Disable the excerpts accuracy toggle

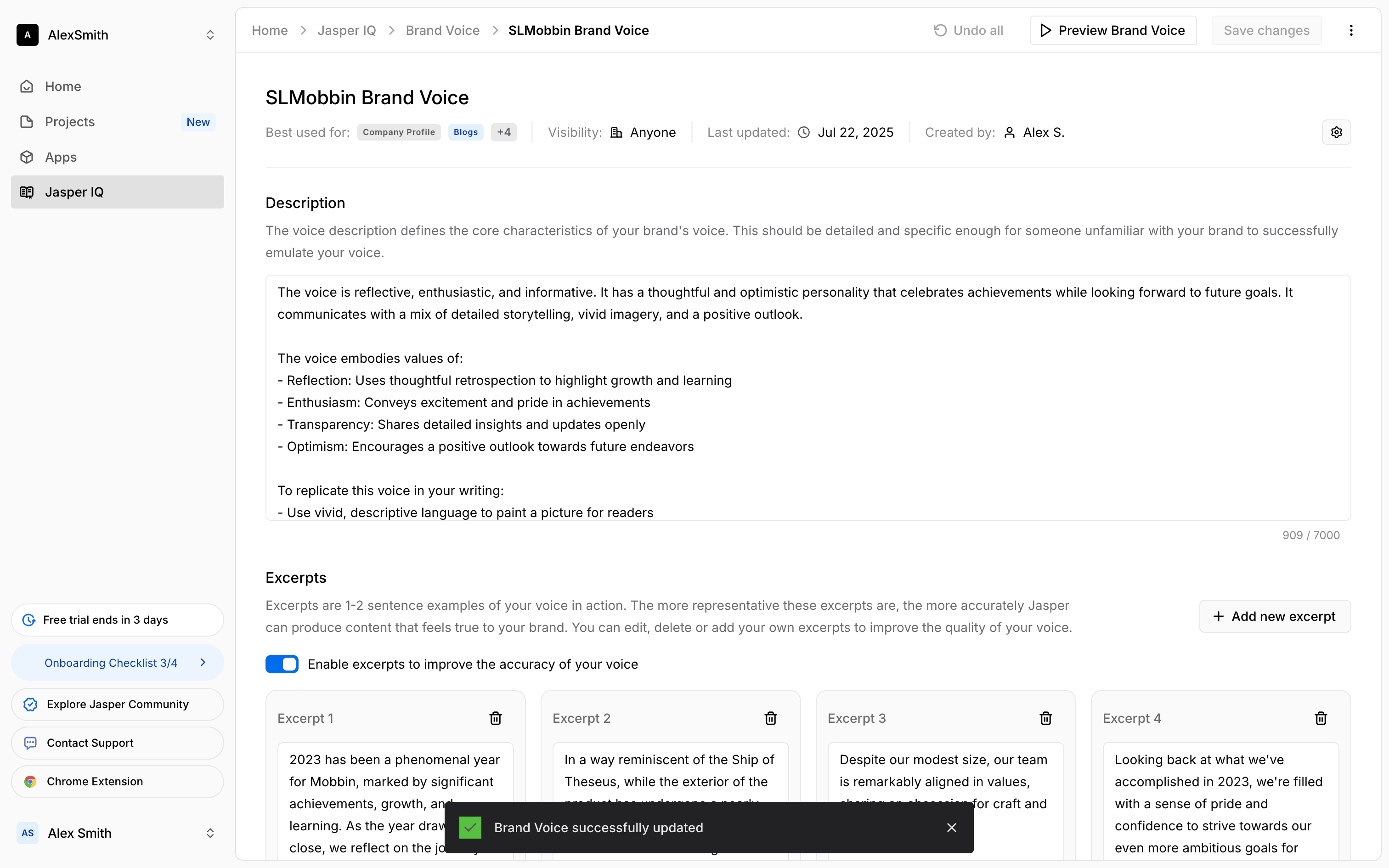(282, 664)
